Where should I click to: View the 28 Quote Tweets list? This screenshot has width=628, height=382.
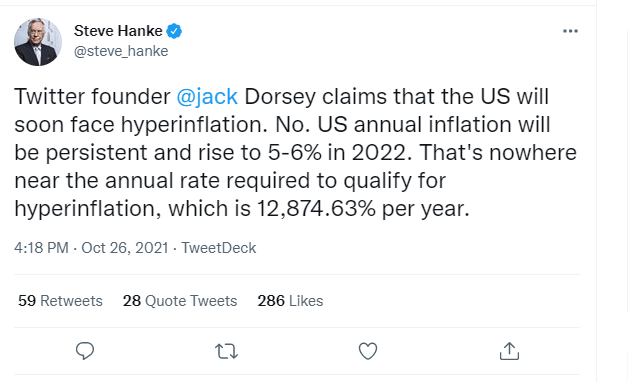(x=180, y=301)
